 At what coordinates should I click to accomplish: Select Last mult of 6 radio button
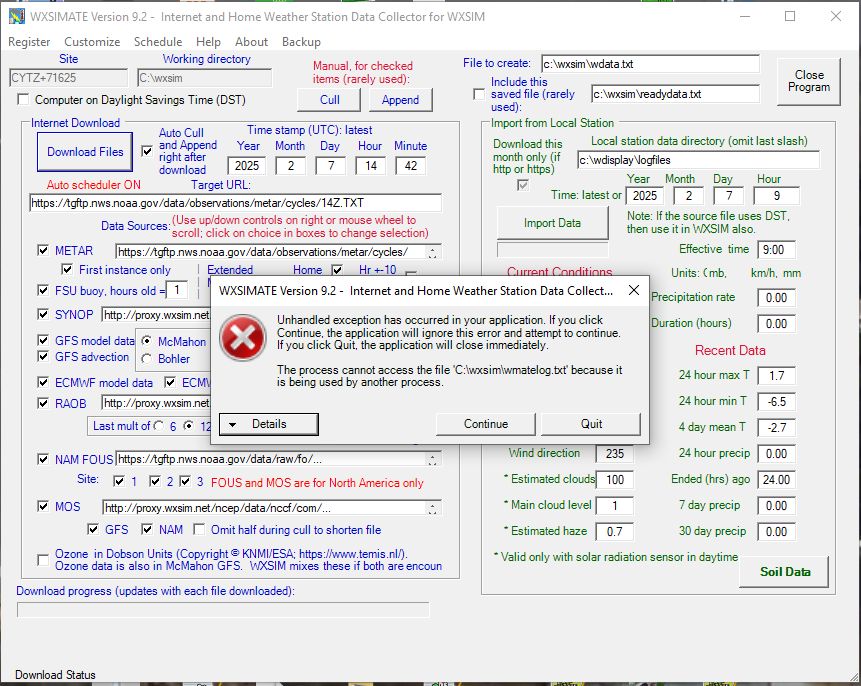click(x=159, y=426)
